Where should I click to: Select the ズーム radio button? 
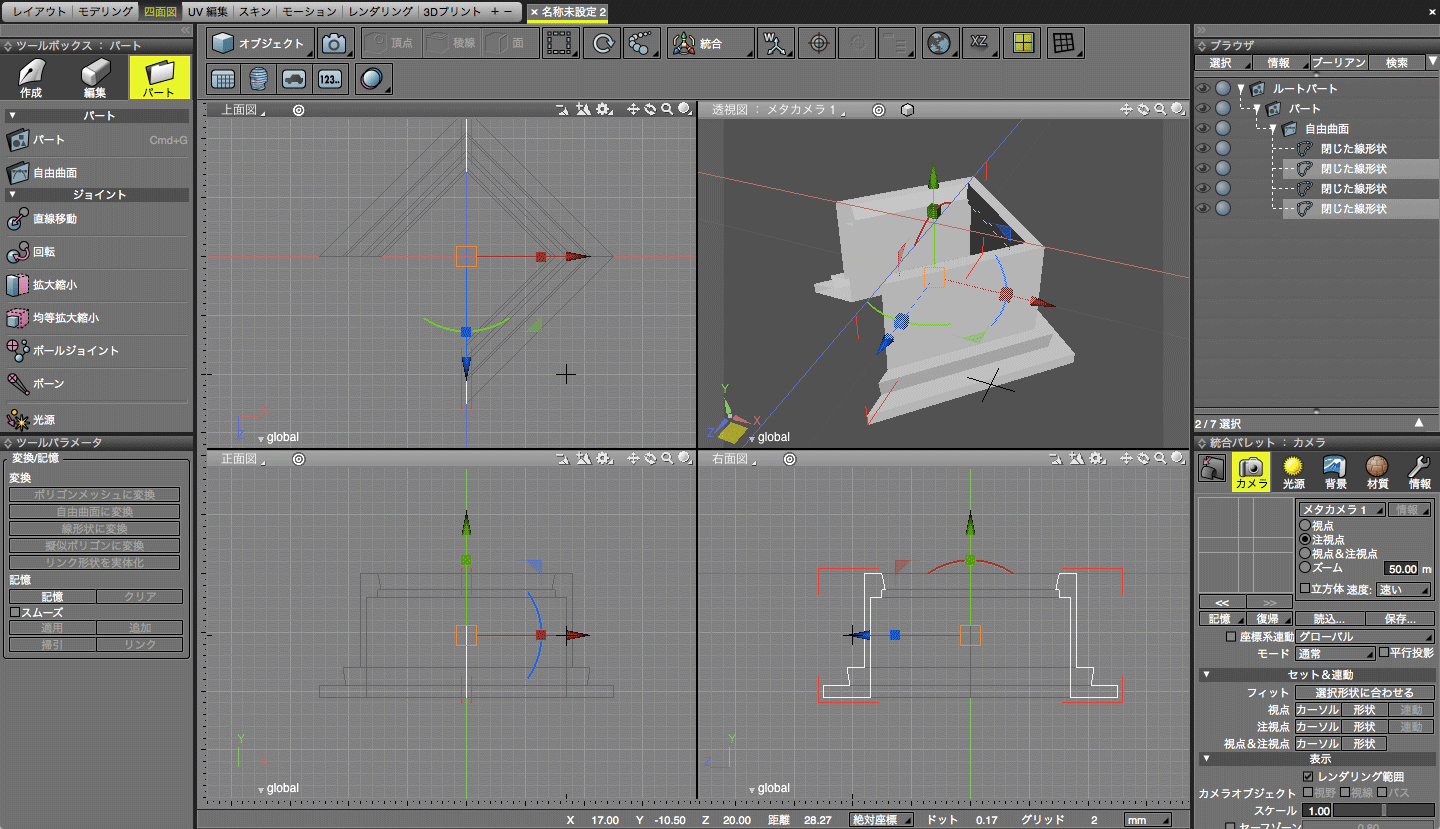[x=1304, y=567]
